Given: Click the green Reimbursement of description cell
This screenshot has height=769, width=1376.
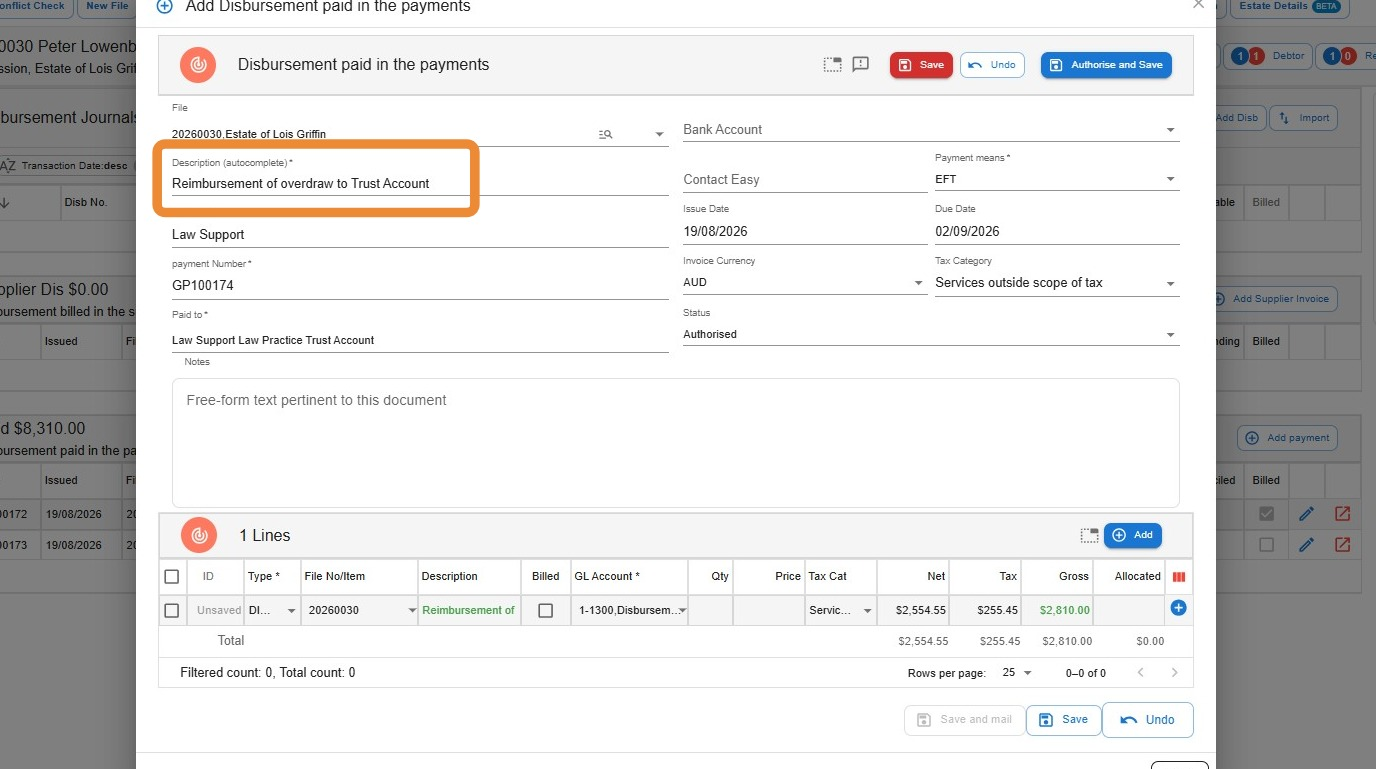Looking at the screenshot, I should (x=469, y=610).
